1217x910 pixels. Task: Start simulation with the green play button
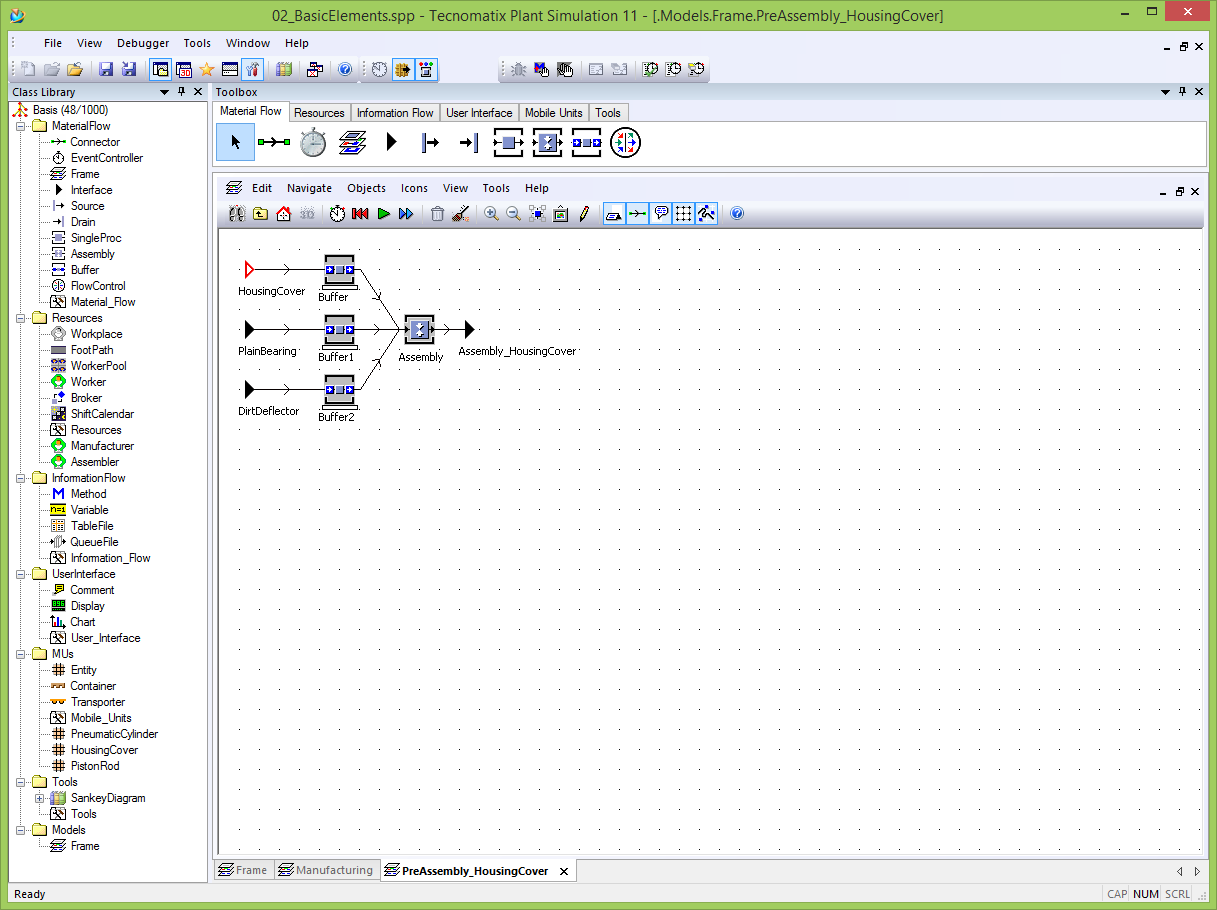(383, 214)
